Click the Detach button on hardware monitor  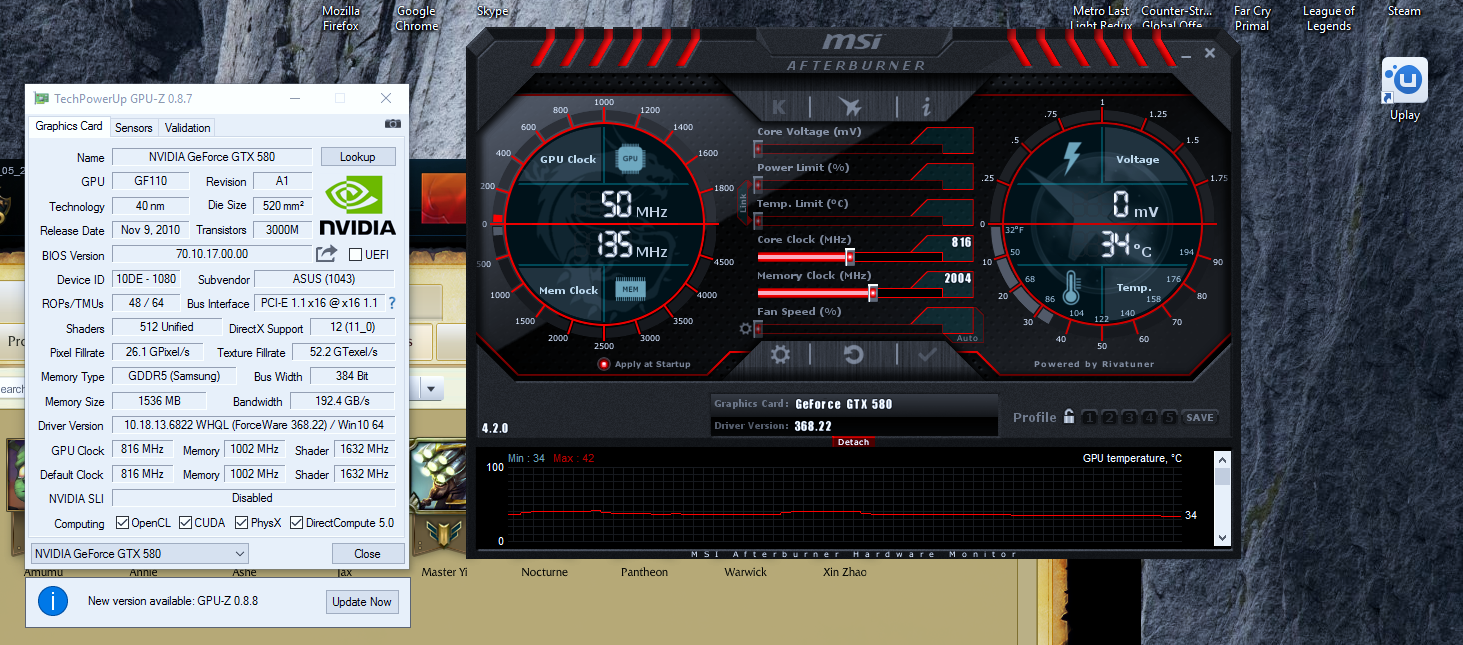[853, 442]
